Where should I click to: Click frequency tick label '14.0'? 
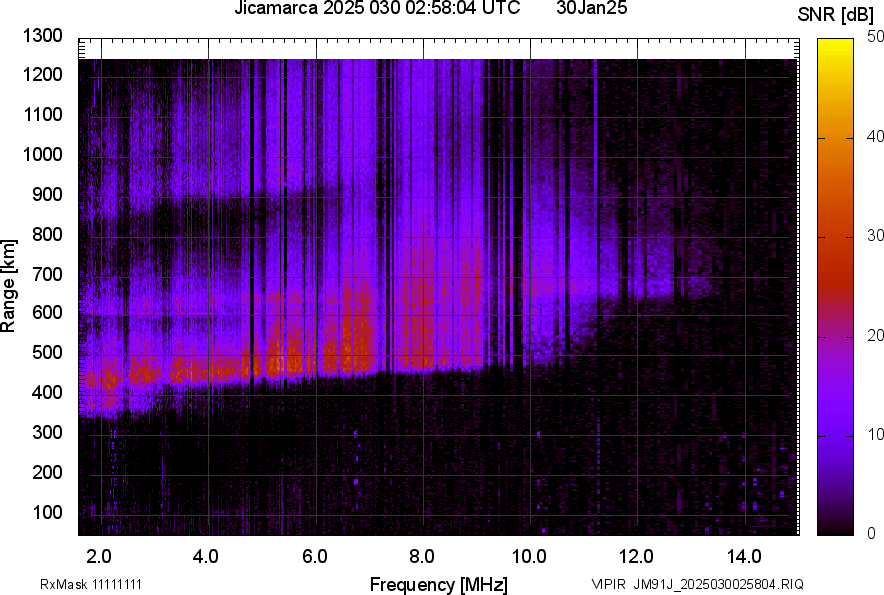(744, 557)
